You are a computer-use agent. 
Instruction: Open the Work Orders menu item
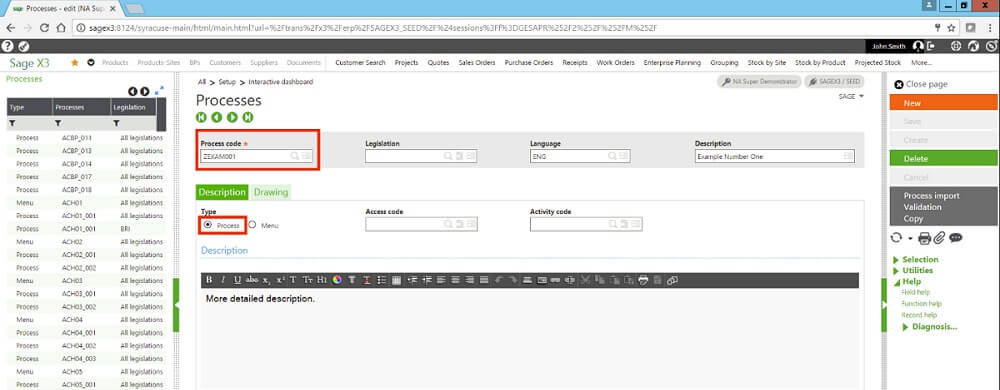click(x=615, y=62)
